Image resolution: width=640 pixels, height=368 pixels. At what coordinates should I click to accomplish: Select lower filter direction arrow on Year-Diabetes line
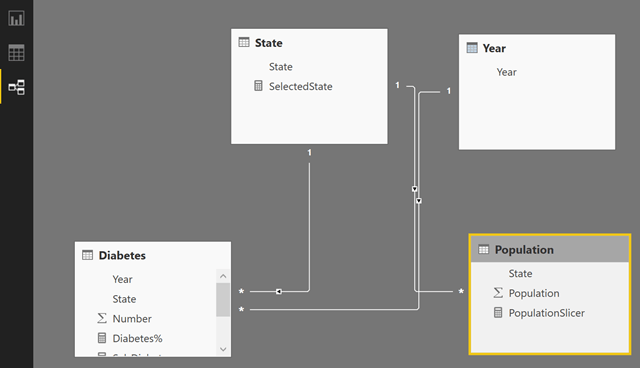419,201
